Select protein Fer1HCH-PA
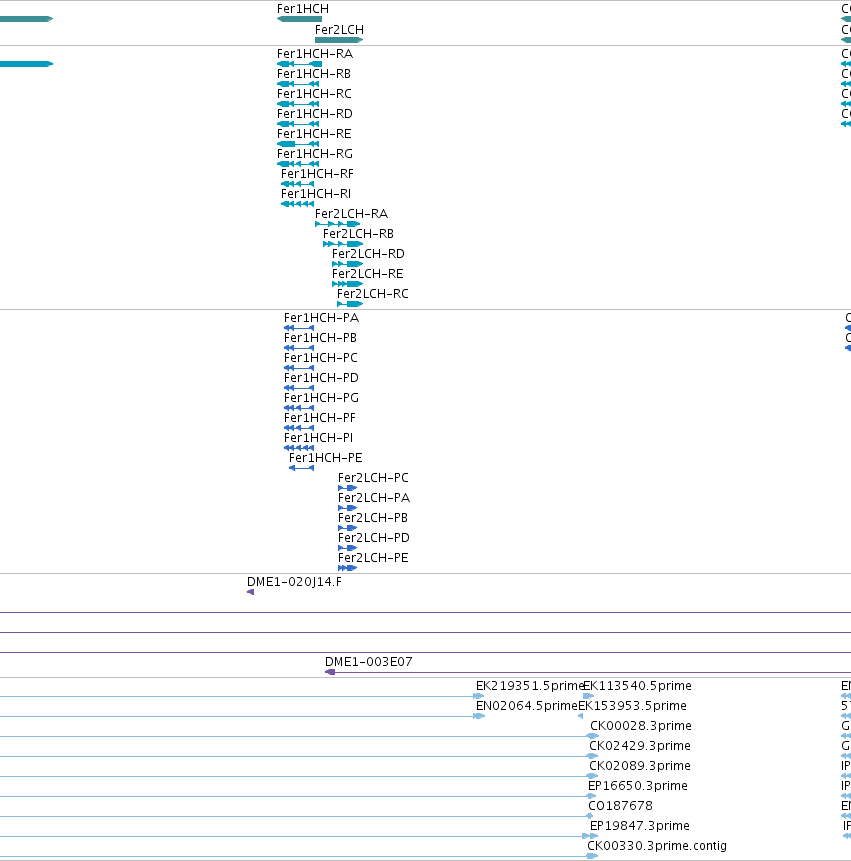 click(299, 328)
